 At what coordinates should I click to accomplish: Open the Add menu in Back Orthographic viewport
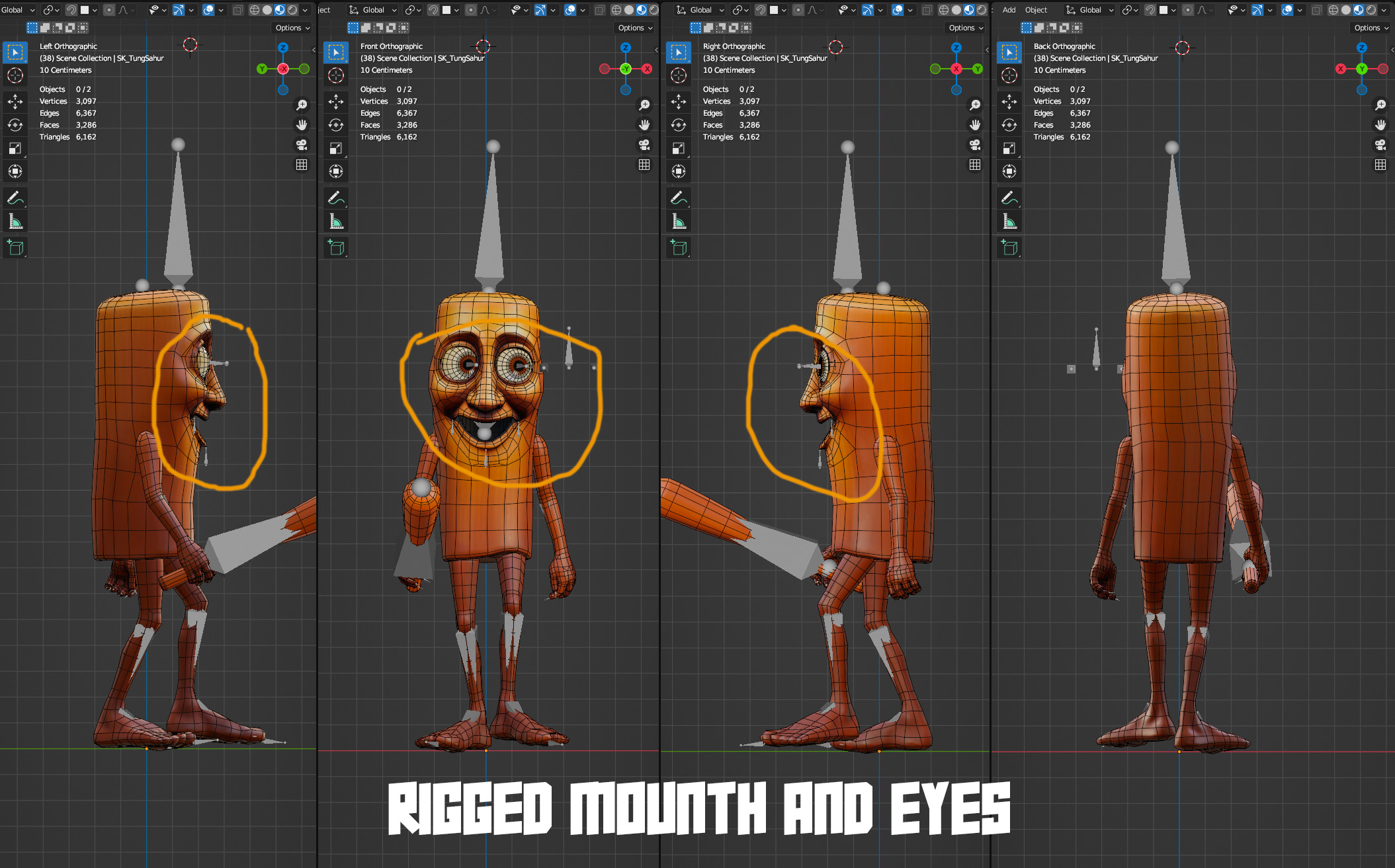1009,10
